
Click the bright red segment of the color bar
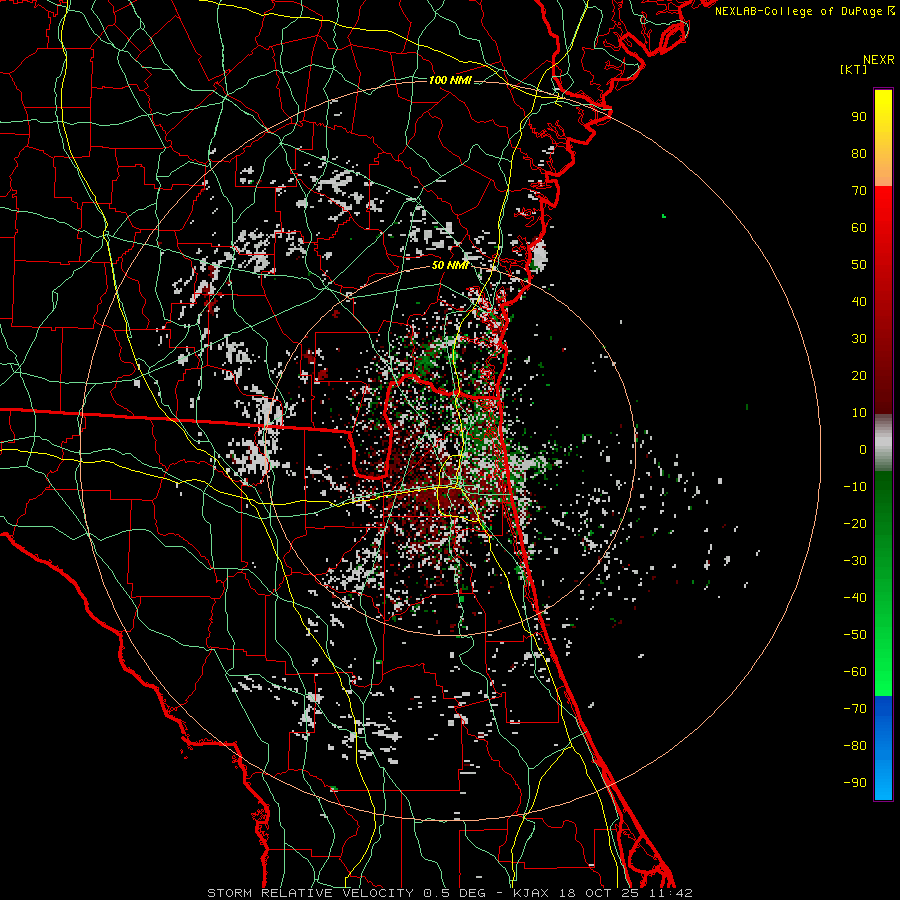click(883, 218)
